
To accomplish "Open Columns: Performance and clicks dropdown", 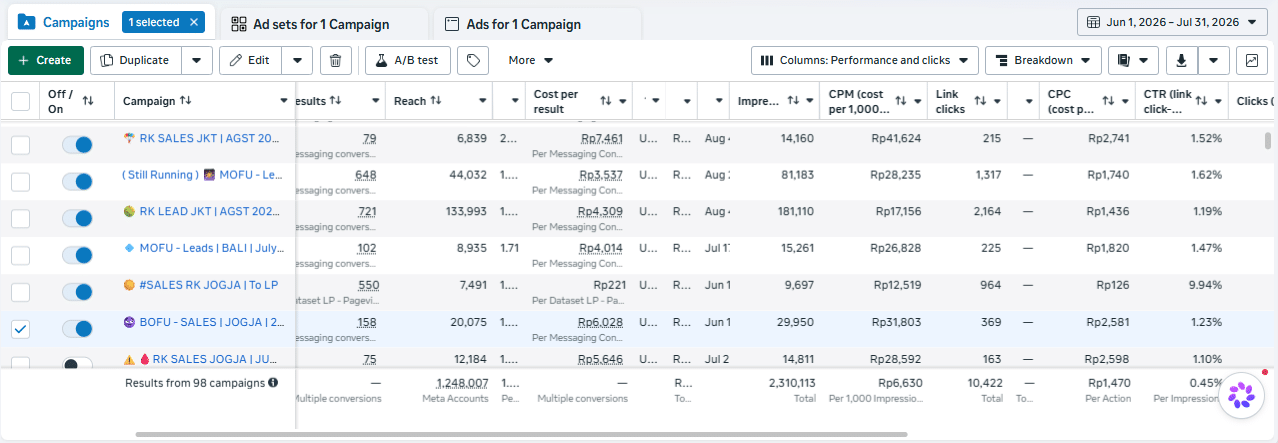I will pos(865,60).
